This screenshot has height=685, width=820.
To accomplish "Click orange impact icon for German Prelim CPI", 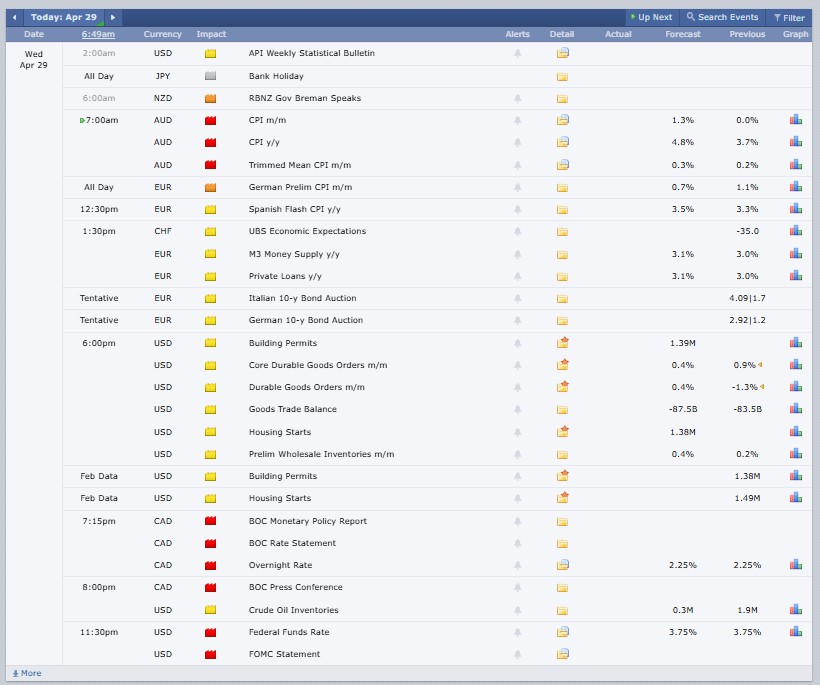I will (210, 187).
